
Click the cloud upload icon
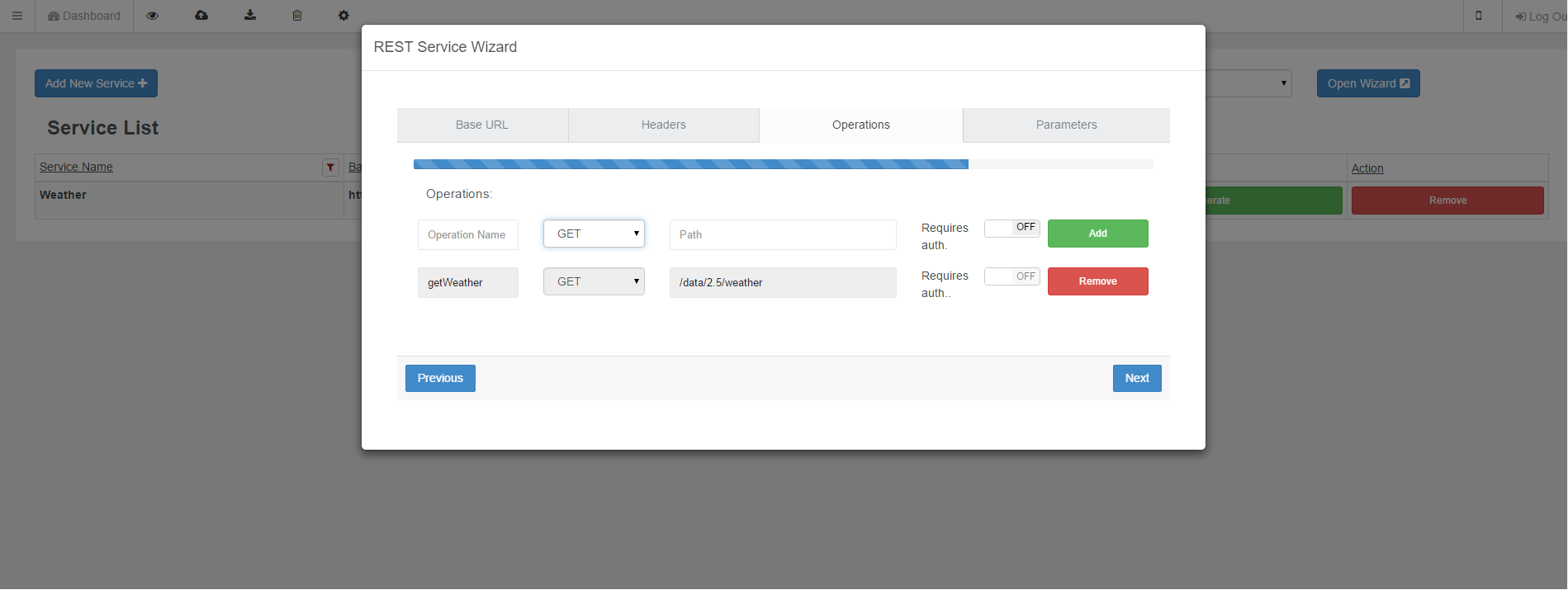pos(201,16)
